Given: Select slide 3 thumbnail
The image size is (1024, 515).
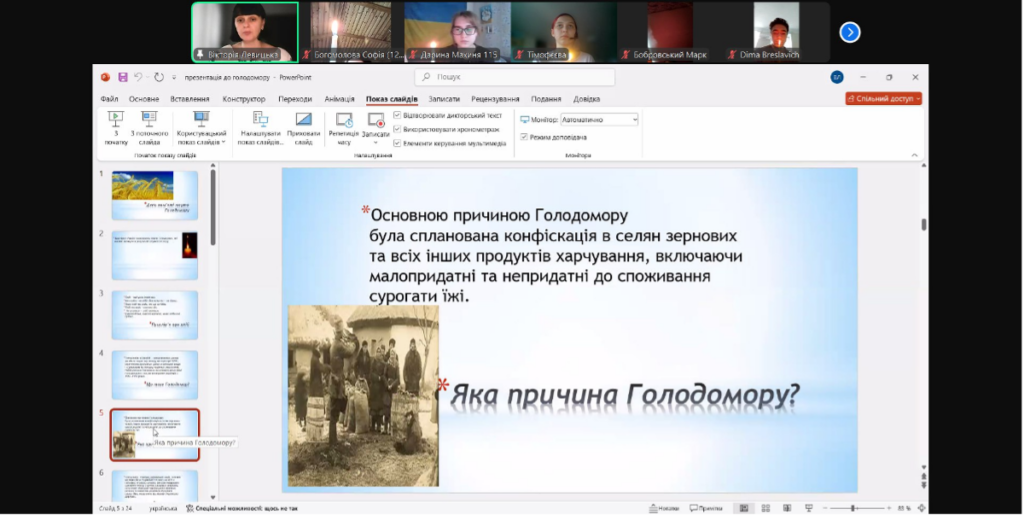Looking at the screenshot, I should (155, 315).
